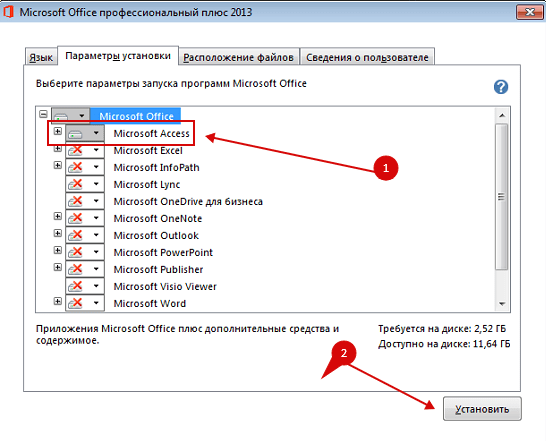
Task: Close the Office setup window
Action: point(529,12)
